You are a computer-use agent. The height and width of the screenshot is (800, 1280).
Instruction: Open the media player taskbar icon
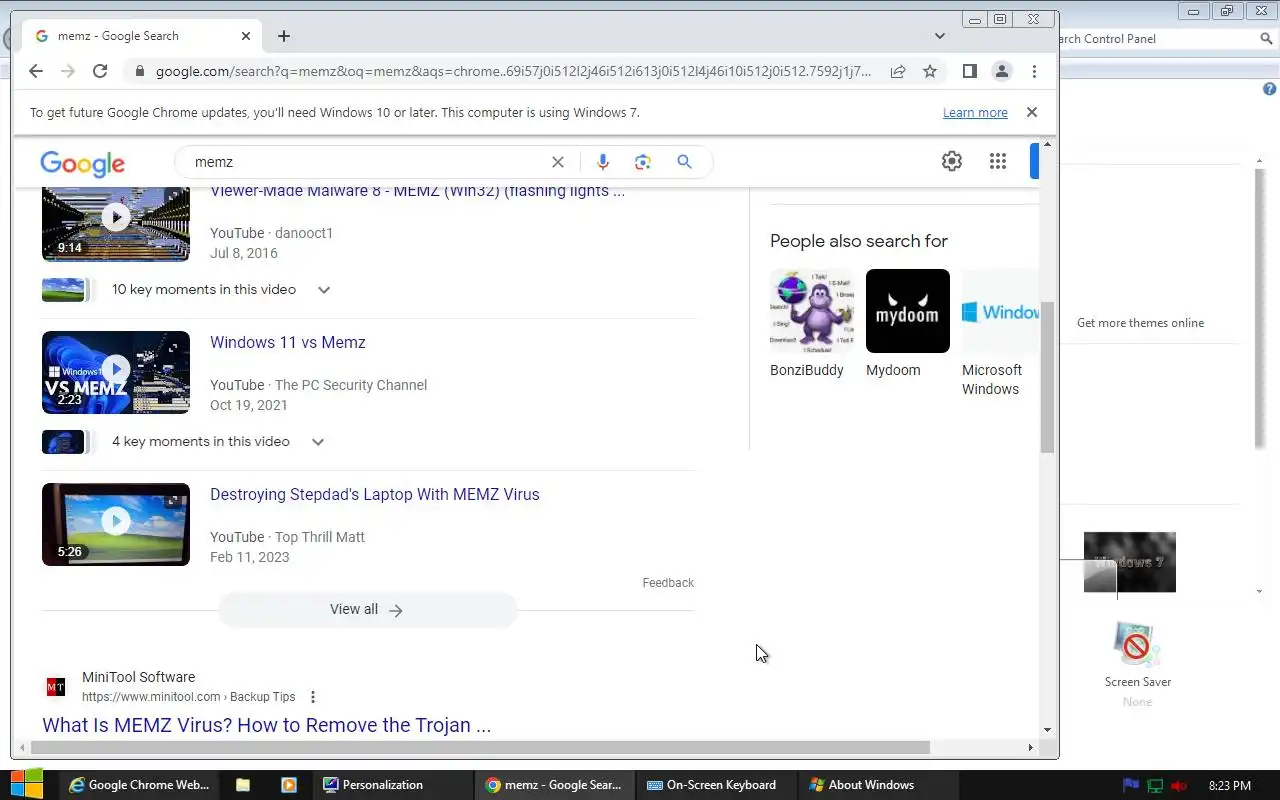(x=289, y=785)
